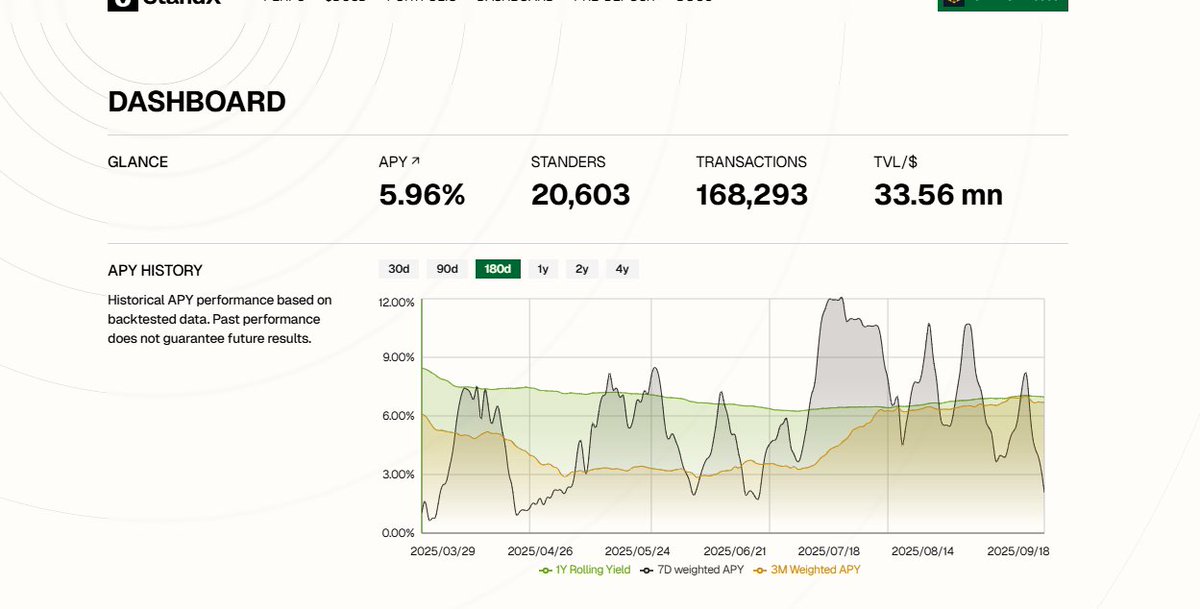1200x609 pixels.
Task: Click the 2025/05/24 date label
Action: click(x=636, y=551)
